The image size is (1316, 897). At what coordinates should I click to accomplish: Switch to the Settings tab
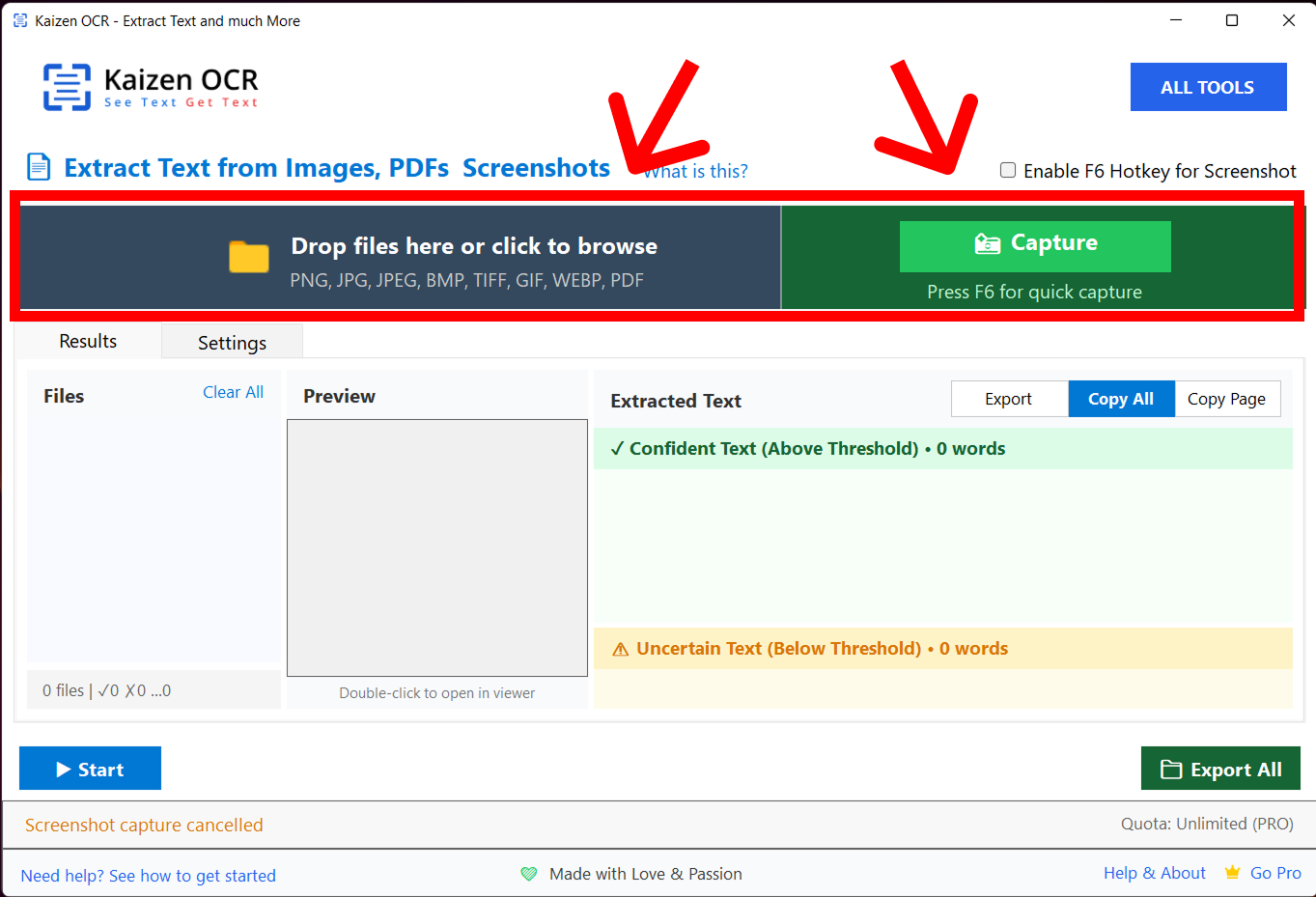click(232, 343)
